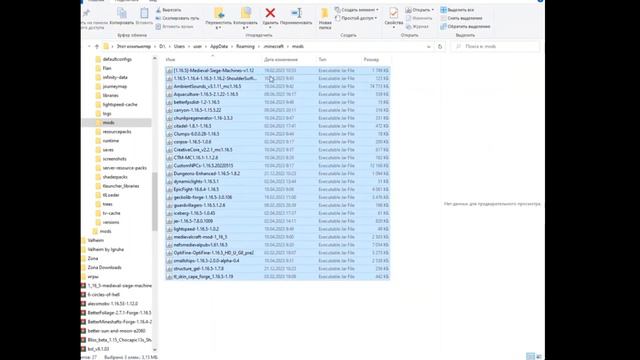Click .minecraft in the address breadcrumb
Image resolution: width=640 pixels, height=360 pixels.
[x=273, y=47]
